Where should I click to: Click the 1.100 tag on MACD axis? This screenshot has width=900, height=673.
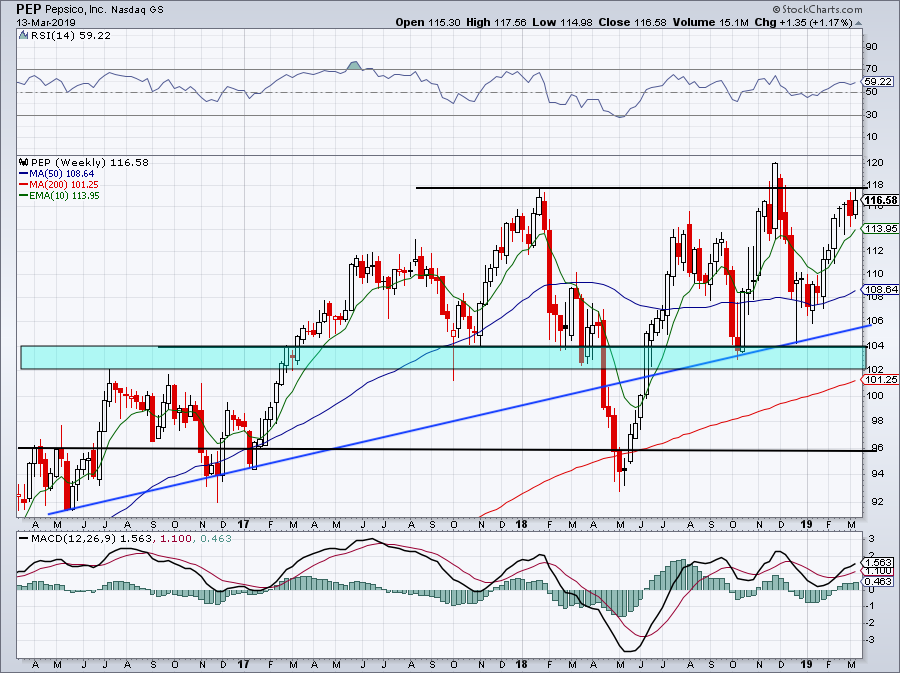tap(879, 571)
